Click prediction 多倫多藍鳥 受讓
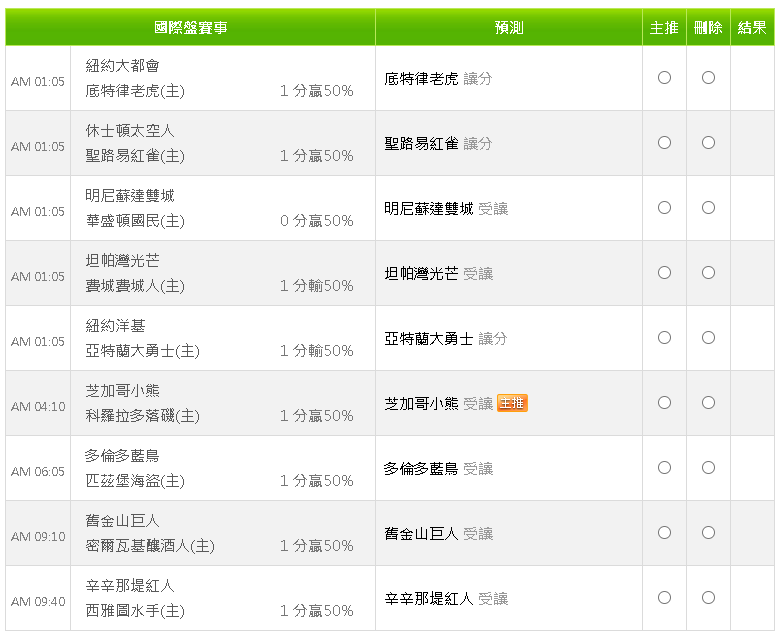This screenshot has width=783, height=642. click(x=438, y=469)
